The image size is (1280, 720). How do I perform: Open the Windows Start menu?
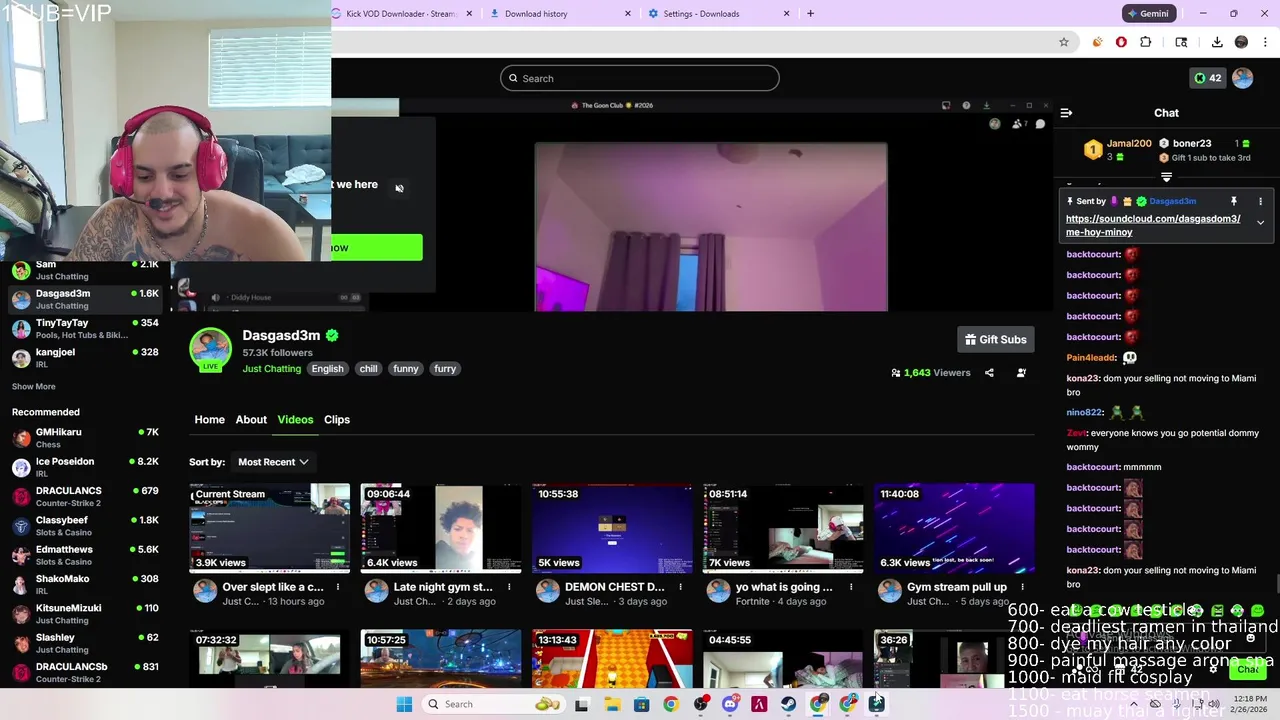404,704
